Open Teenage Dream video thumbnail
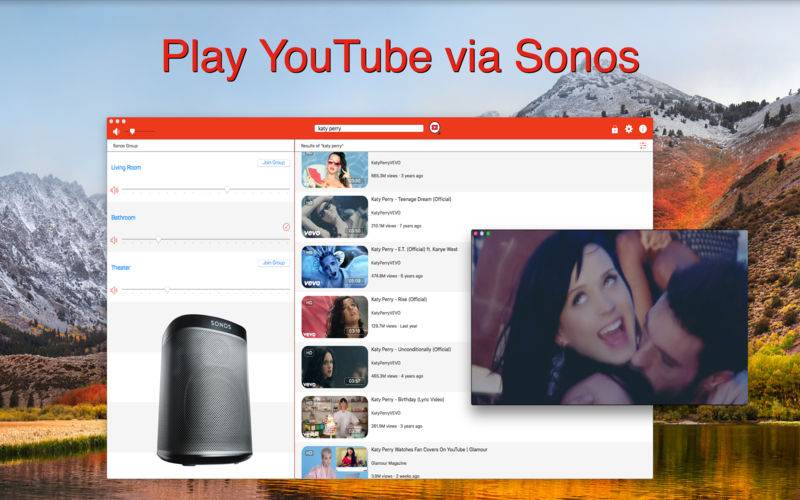800x500 pixels. tap(335, 217)
